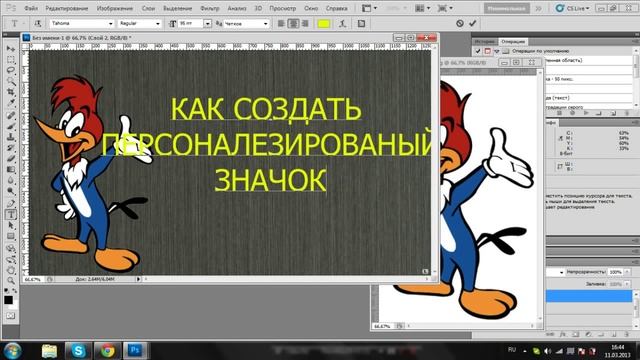Toggle dialog on/off for default actions

pos(487,51)
